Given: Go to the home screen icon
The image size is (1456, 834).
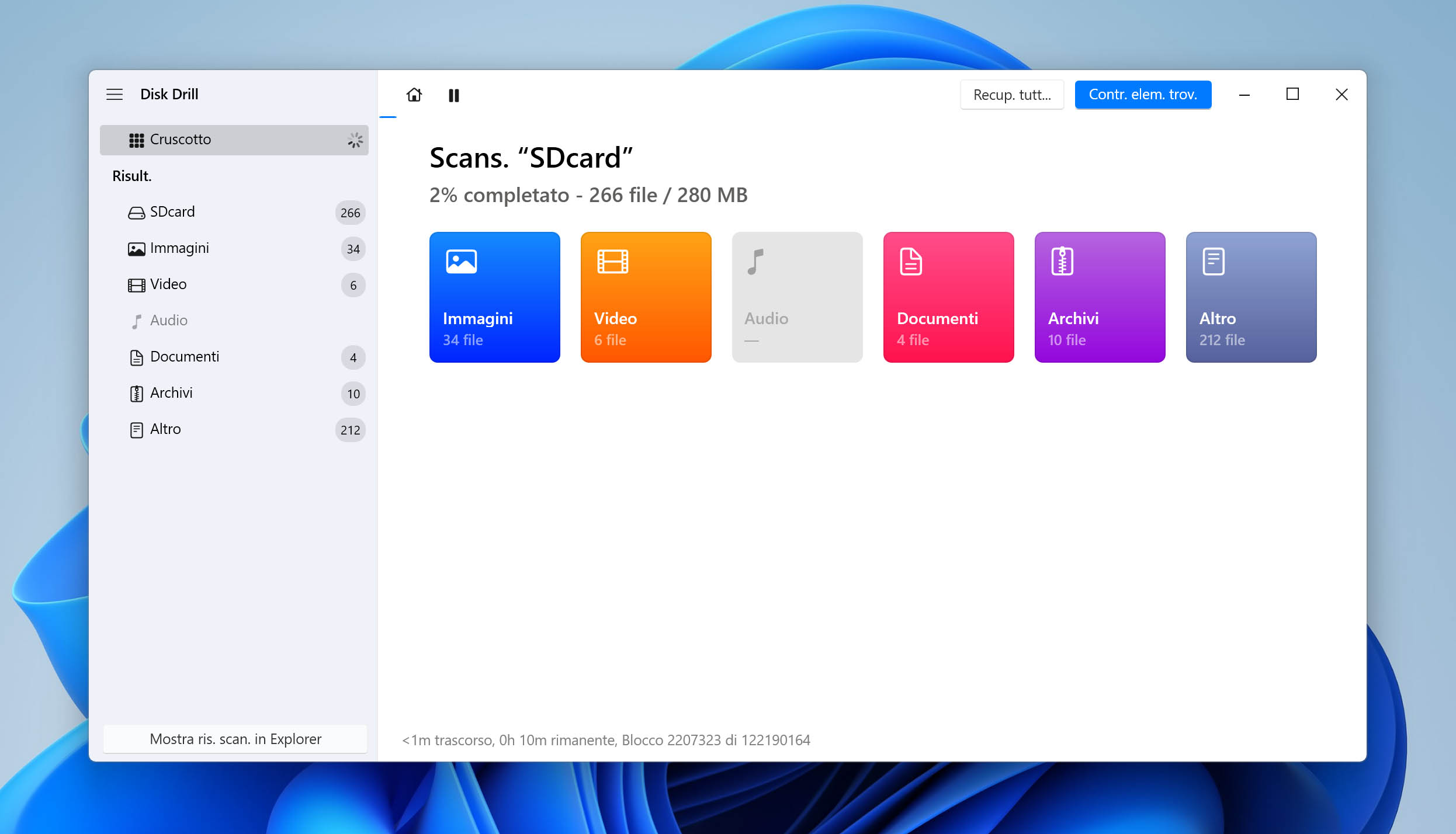Looking at the screenshot, I should [x=414, y=95].
